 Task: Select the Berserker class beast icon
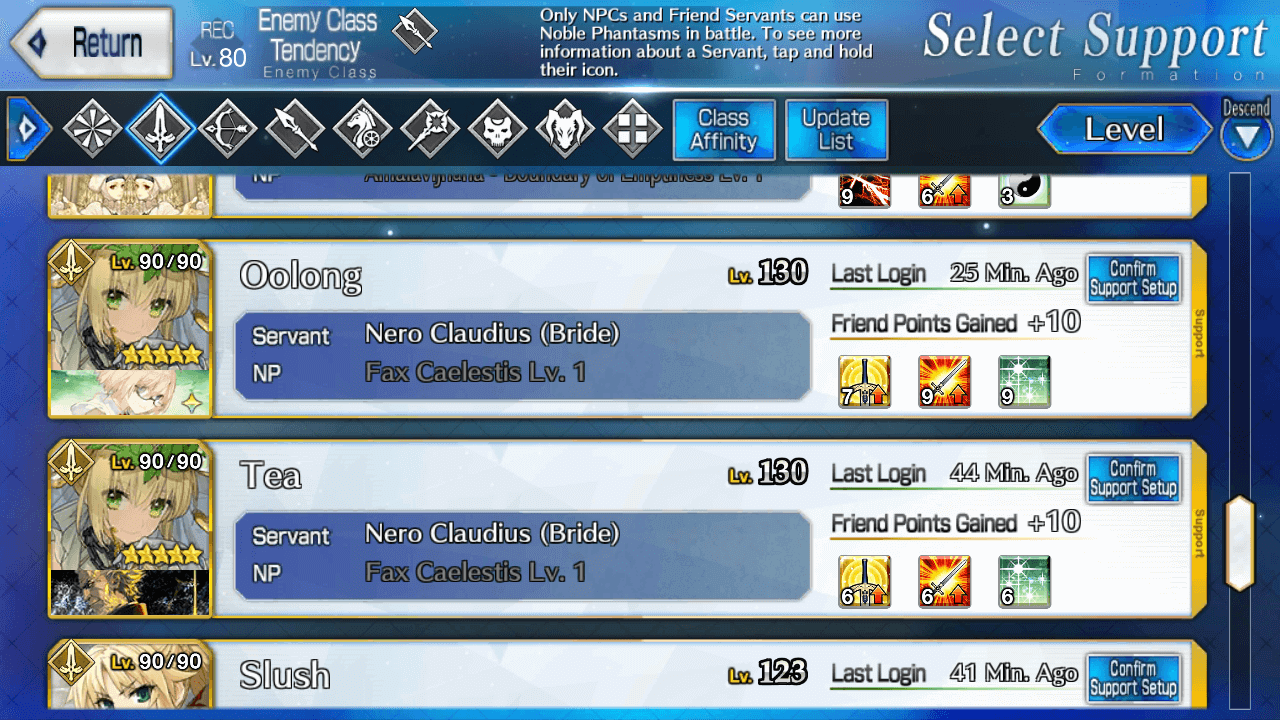click(565, 129)
